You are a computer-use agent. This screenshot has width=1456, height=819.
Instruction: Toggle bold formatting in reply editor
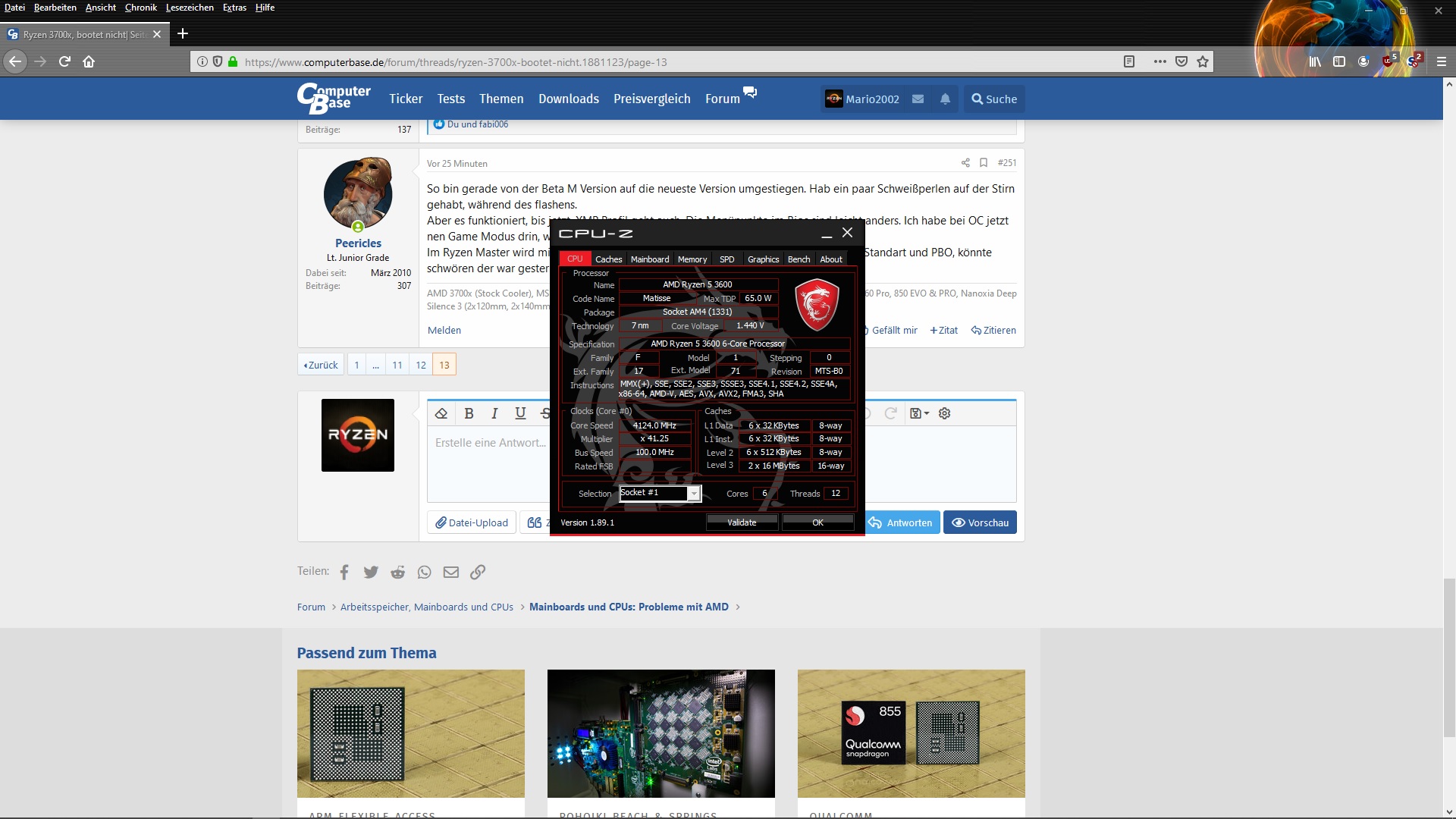pyautogui.click(x=469, y=413)
